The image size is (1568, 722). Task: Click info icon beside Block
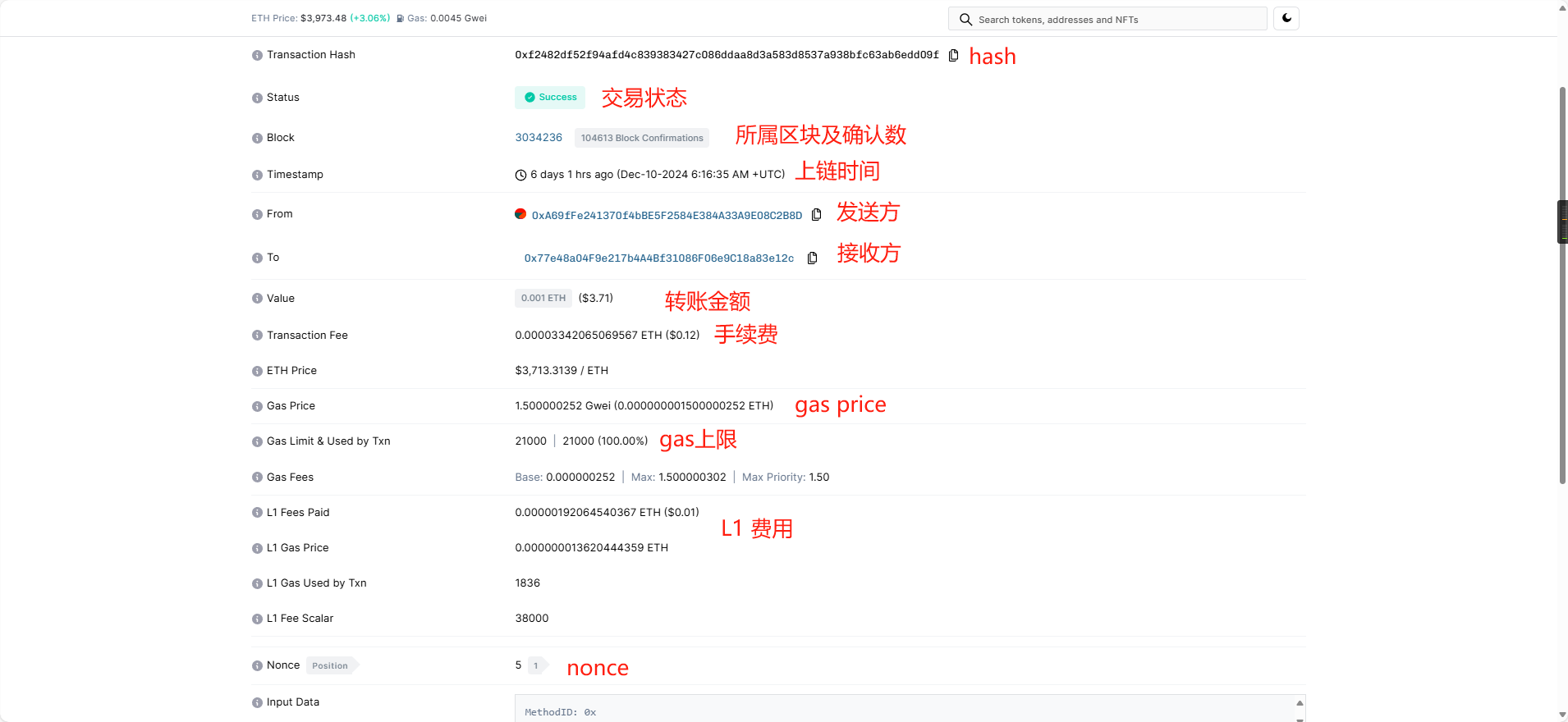pyautogui.click(x=257, y=138)
